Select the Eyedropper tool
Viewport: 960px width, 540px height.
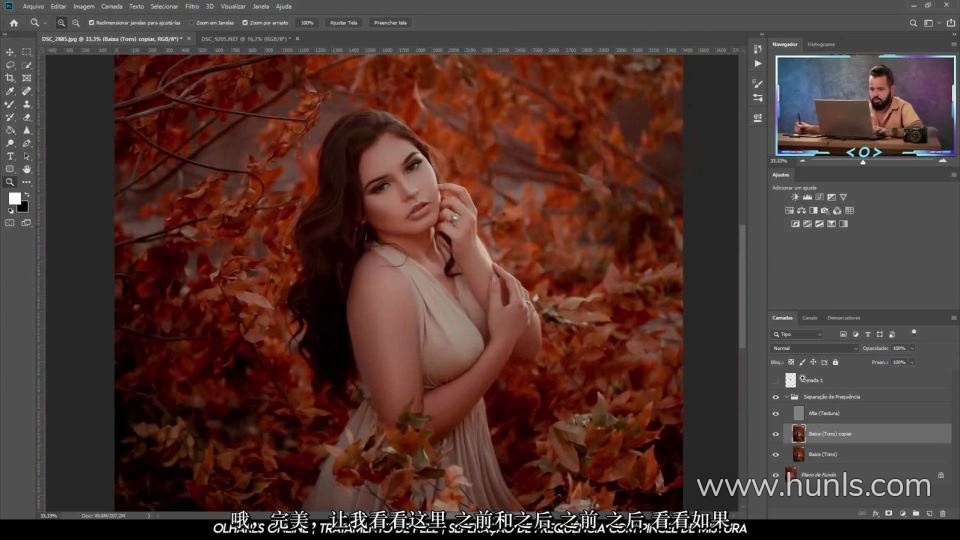click(10, 91)
